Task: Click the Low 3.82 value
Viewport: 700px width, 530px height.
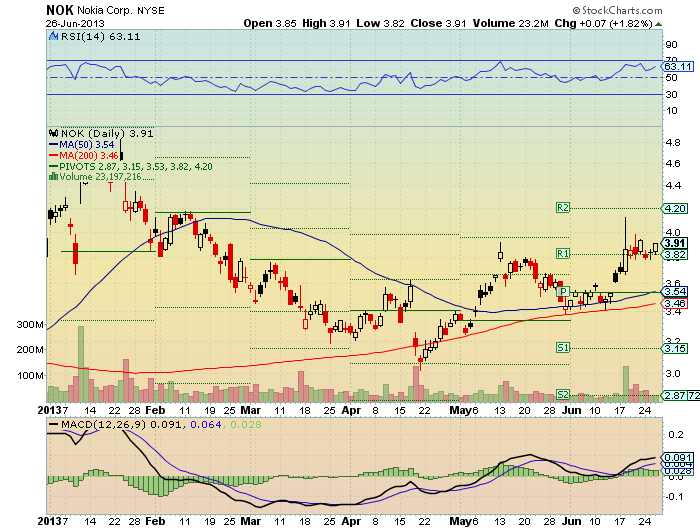Action: point(380,24)
